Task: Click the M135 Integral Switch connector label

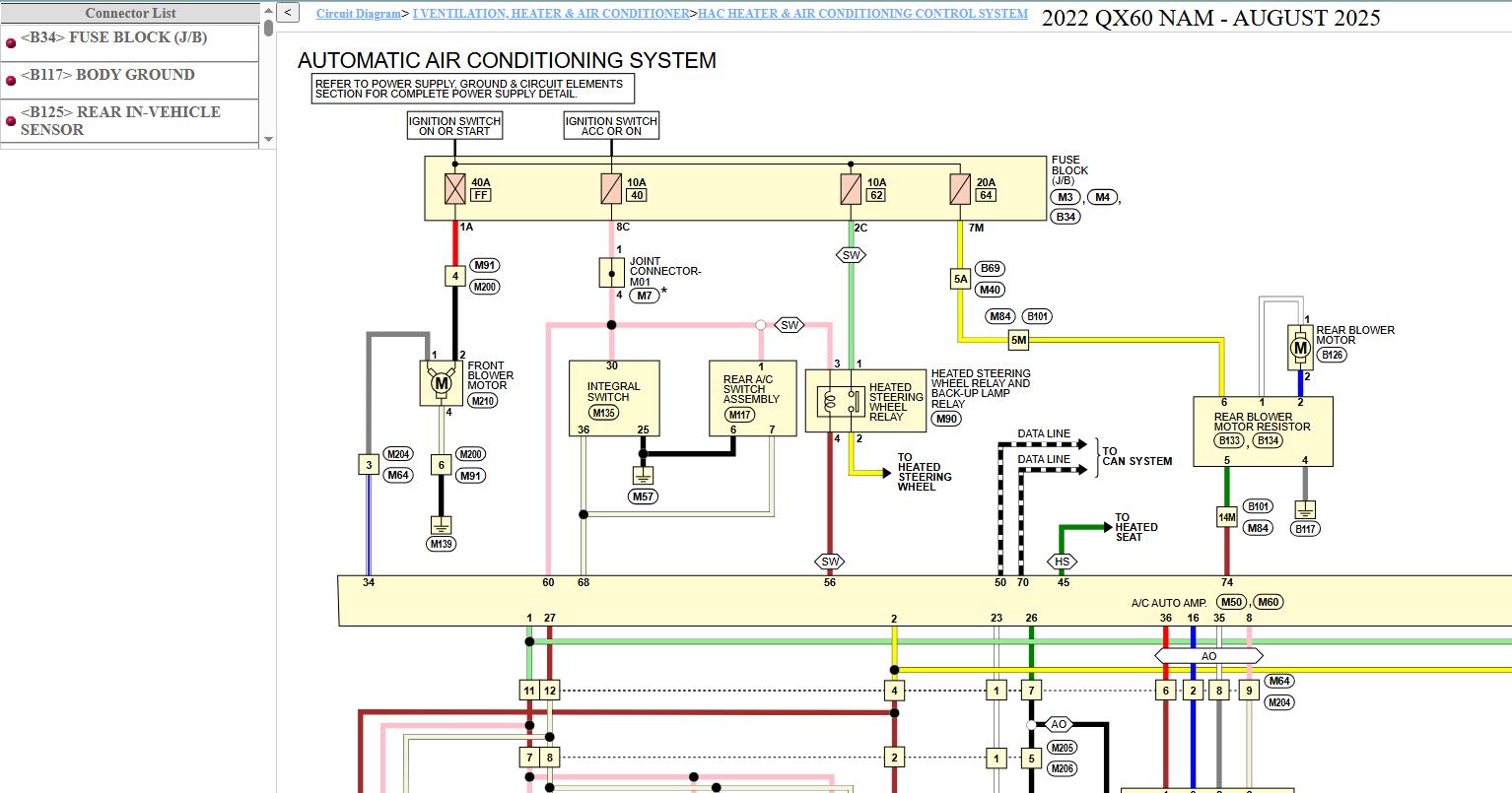Action: point(604,413)
